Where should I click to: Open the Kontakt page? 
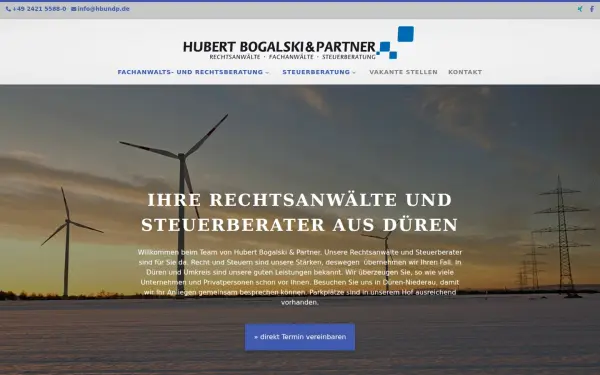[x=465, y=72]
